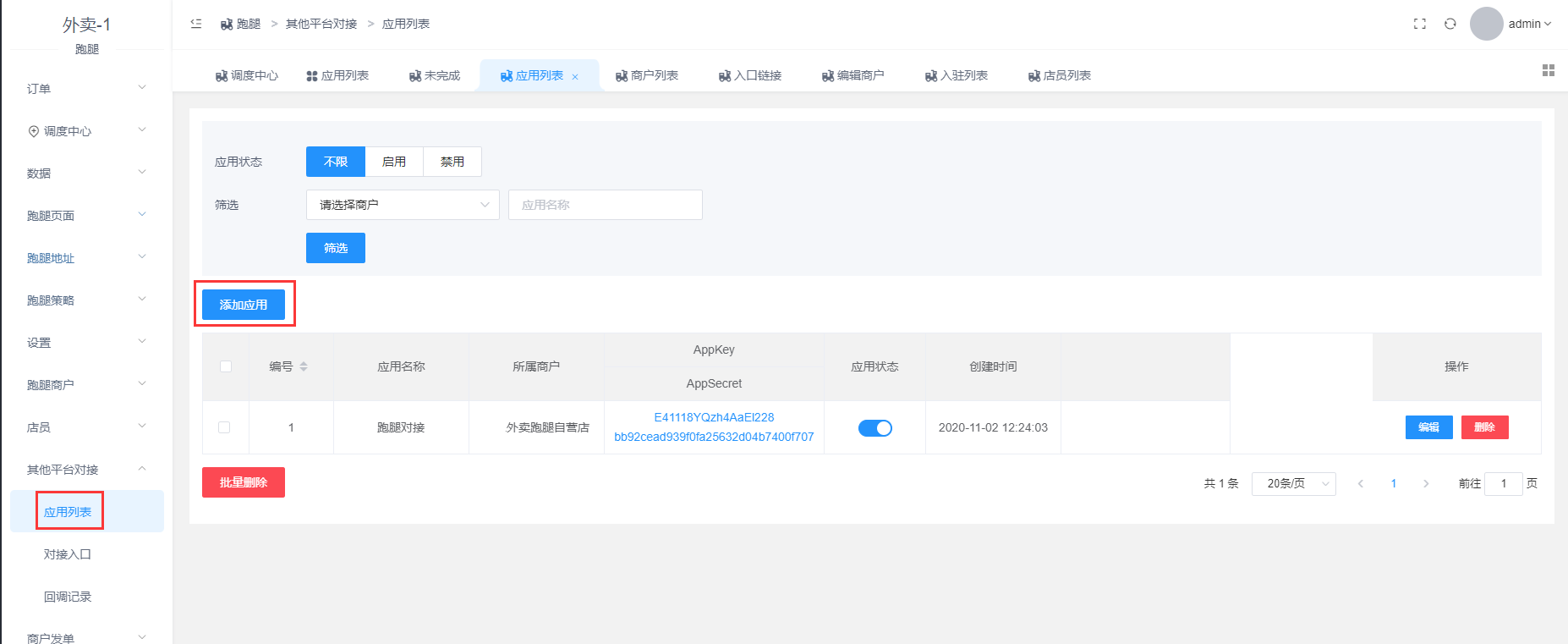The image size is (1568, 644).
Task: Collapse the sidebar menu icon
Action: (x=196, y=24)
